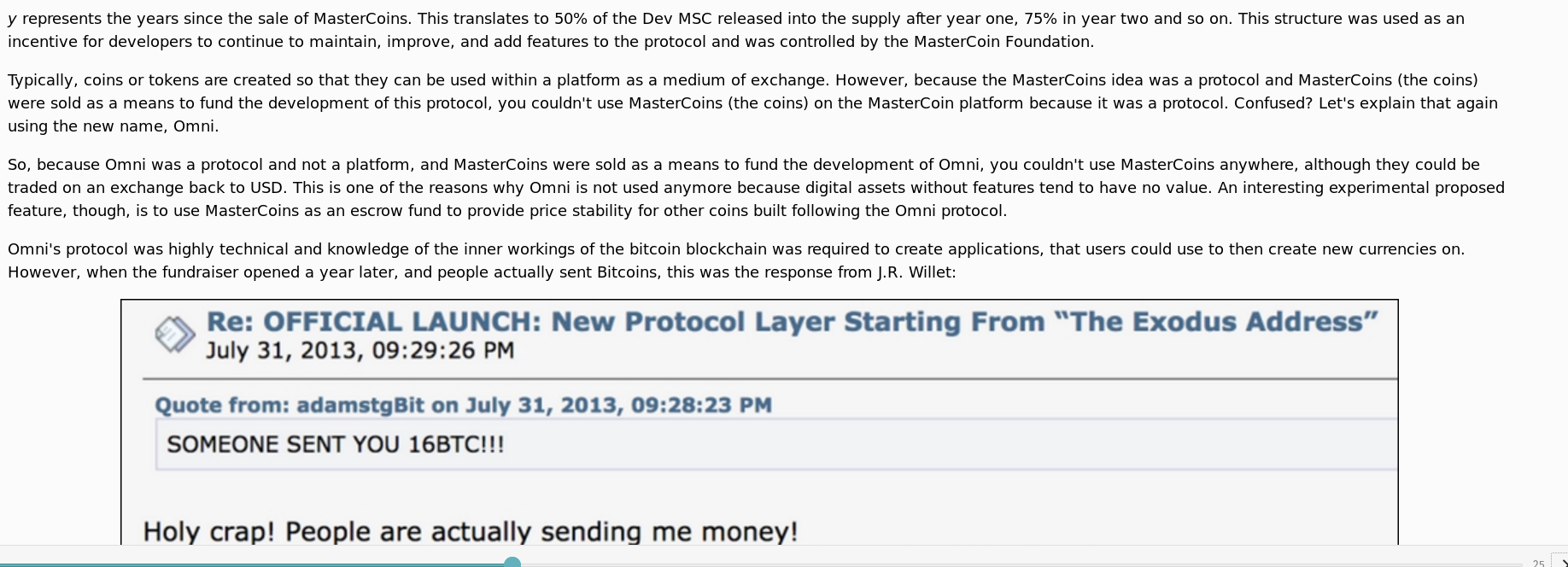1568x567 pixels.
Task: Open the "Re: OFFICIAL LAUNCH" post title
Action: pyautogui.click(x=792, y=322)
